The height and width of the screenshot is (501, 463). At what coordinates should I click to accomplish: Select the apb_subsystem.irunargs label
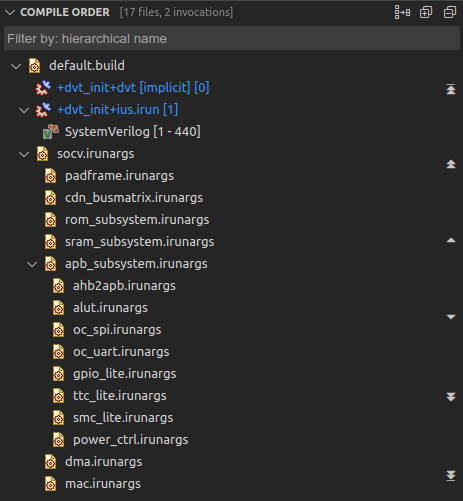[x=136, y=264]
